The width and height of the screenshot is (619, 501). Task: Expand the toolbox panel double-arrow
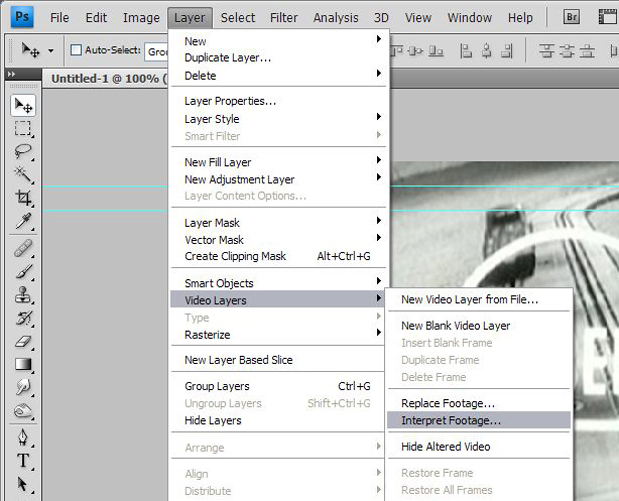pyautogui.click(x=11, y=74)
